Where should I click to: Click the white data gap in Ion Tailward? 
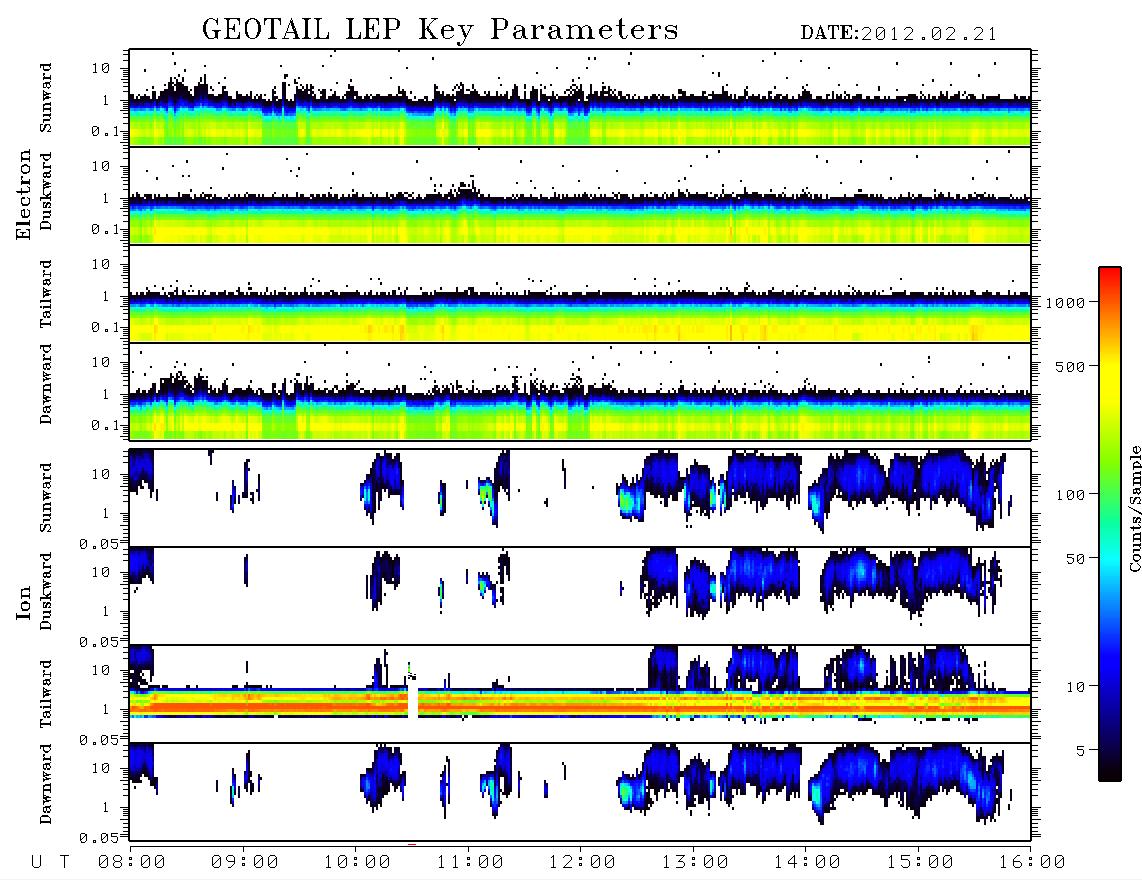click(413, 701)
